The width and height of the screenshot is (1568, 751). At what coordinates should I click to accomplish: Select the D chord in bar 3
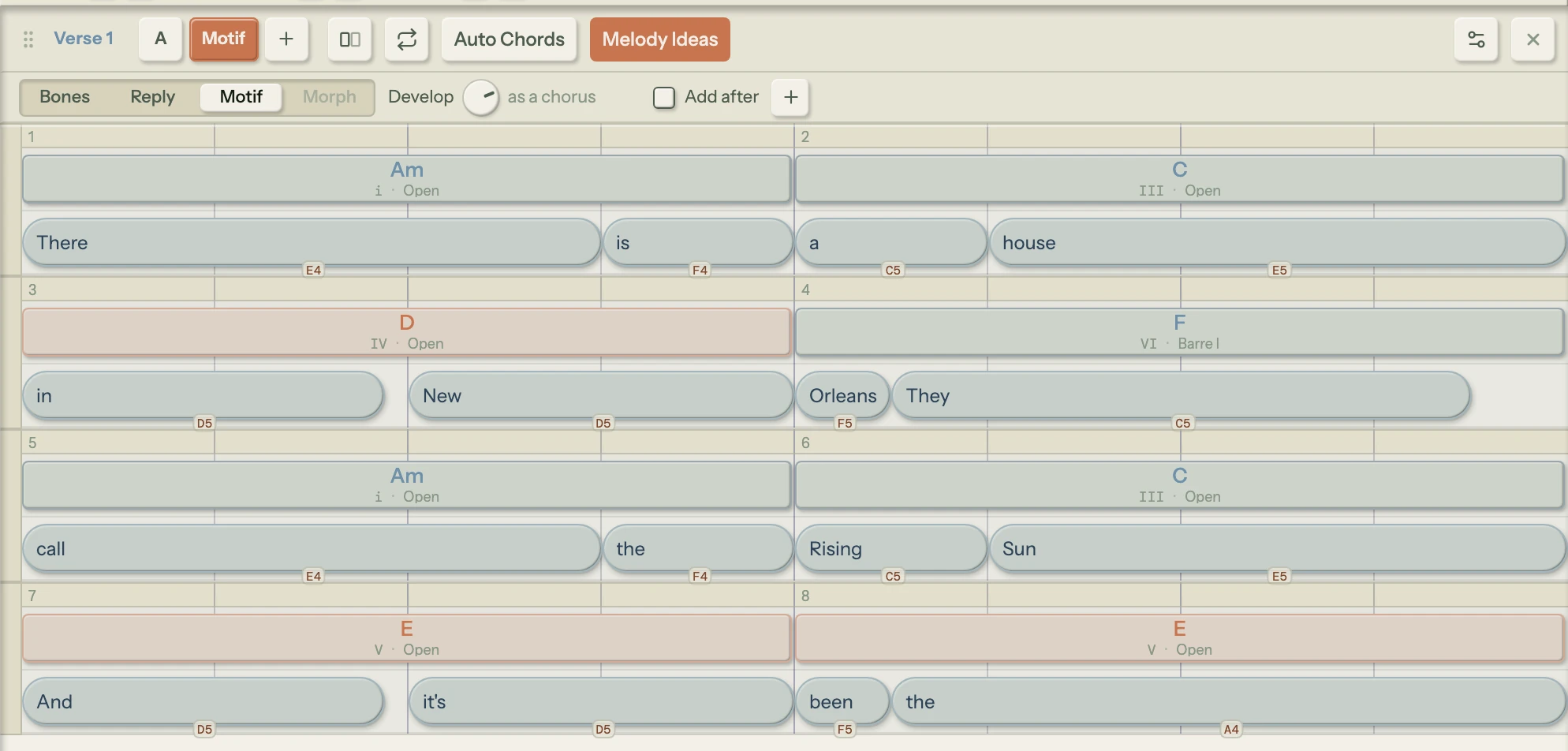tap(406, 331)
